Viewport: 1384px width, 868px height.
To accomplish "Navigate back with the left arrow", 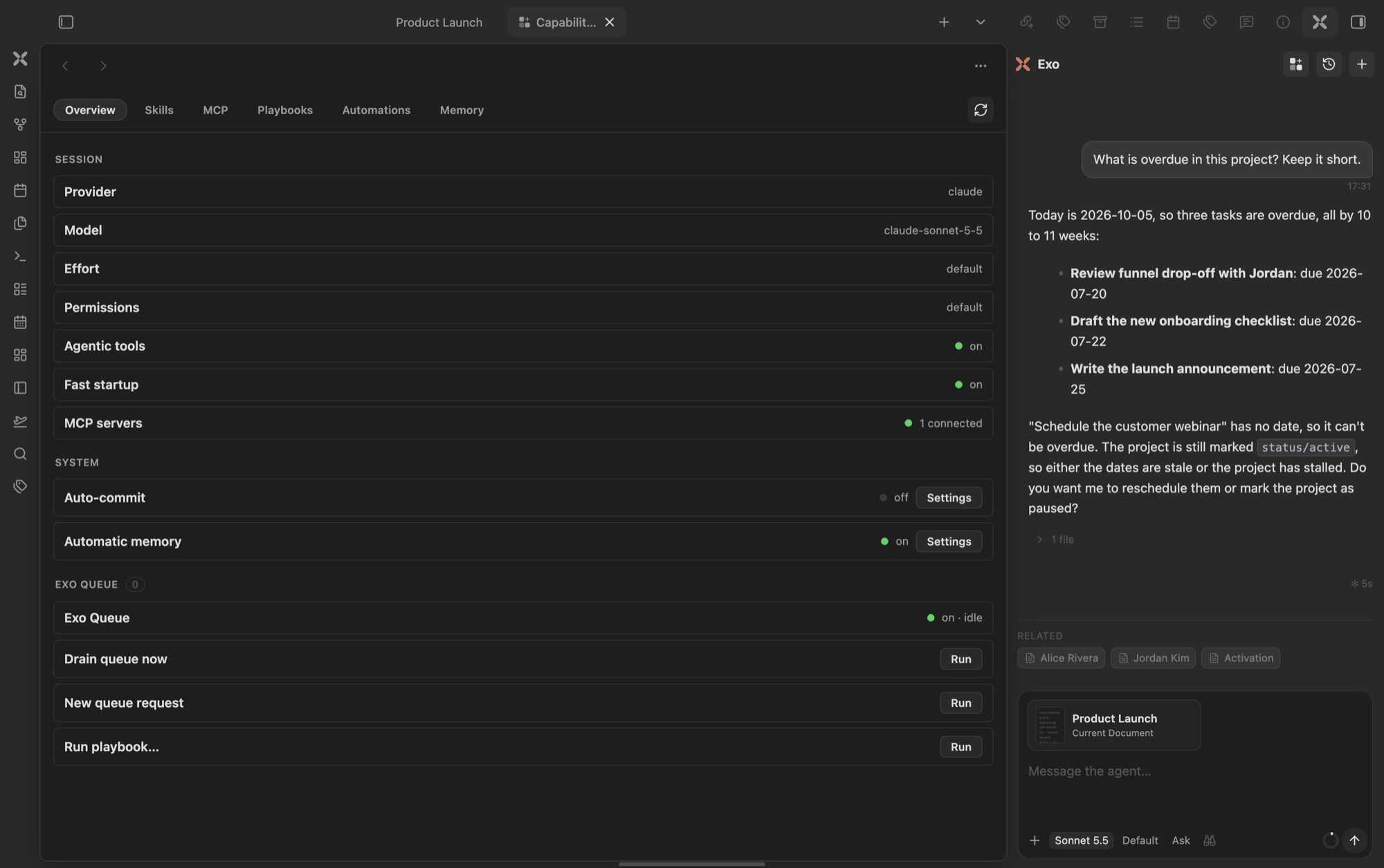I will (65, 66).
